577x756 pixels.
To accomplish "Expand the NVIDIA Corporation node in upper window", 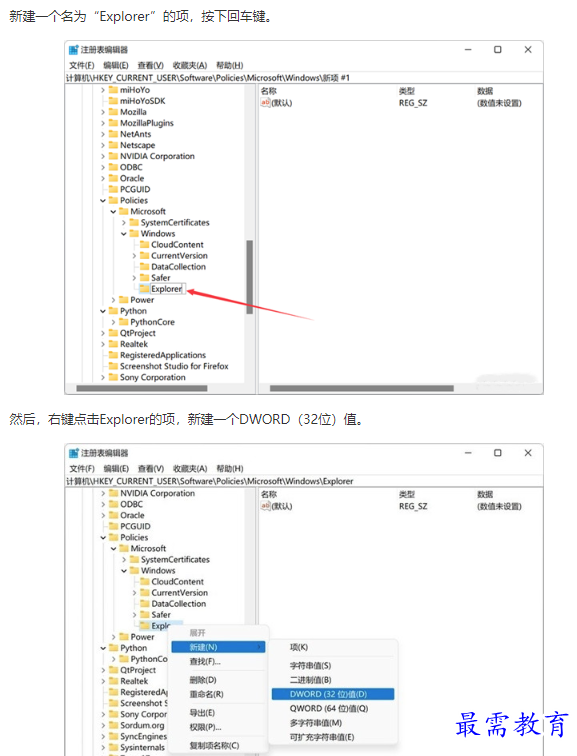I will pyautogui.click(x=103, y=156).
